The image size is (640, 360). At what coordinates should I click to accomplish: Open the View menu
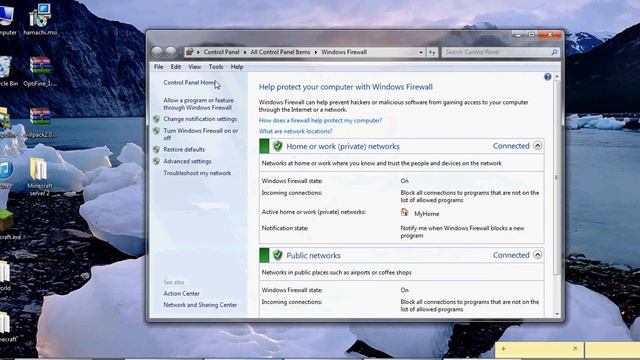tap(194, 67)
